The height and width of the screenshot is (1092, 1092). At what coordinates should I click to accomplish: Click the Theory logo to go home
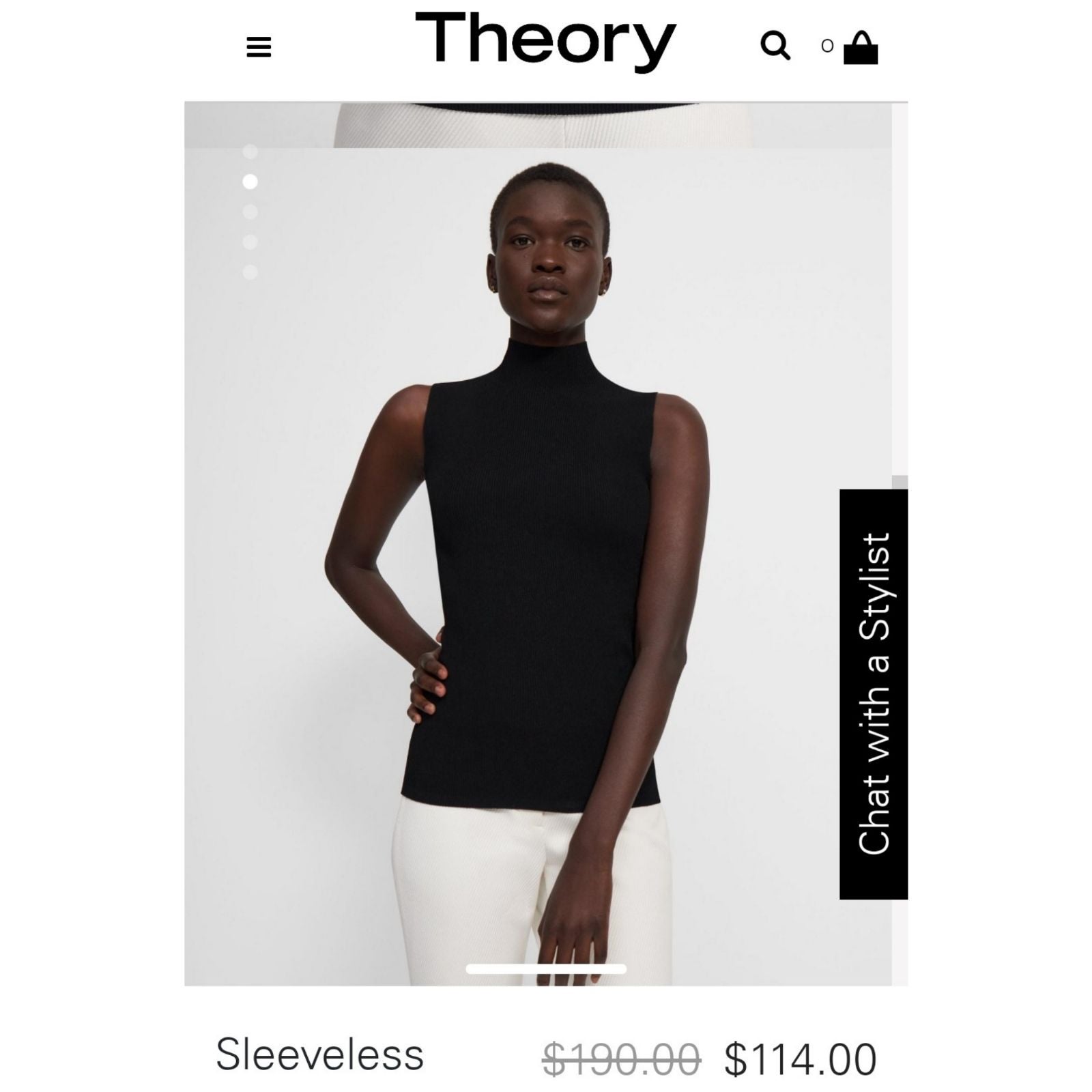click(545, 42)
